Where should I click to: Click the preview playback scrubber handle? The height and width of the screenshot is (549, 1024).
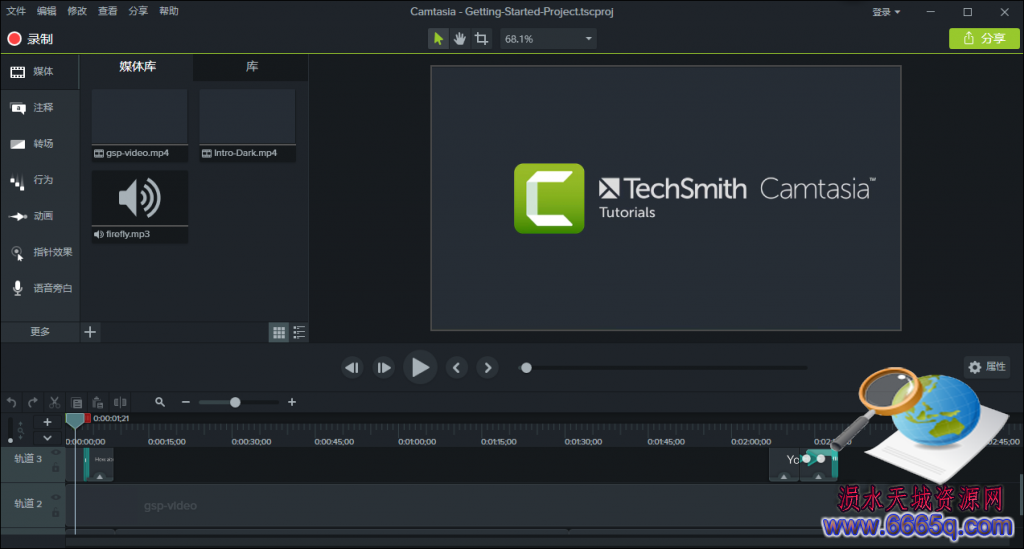pyautogui.click(x=526, y=368)
